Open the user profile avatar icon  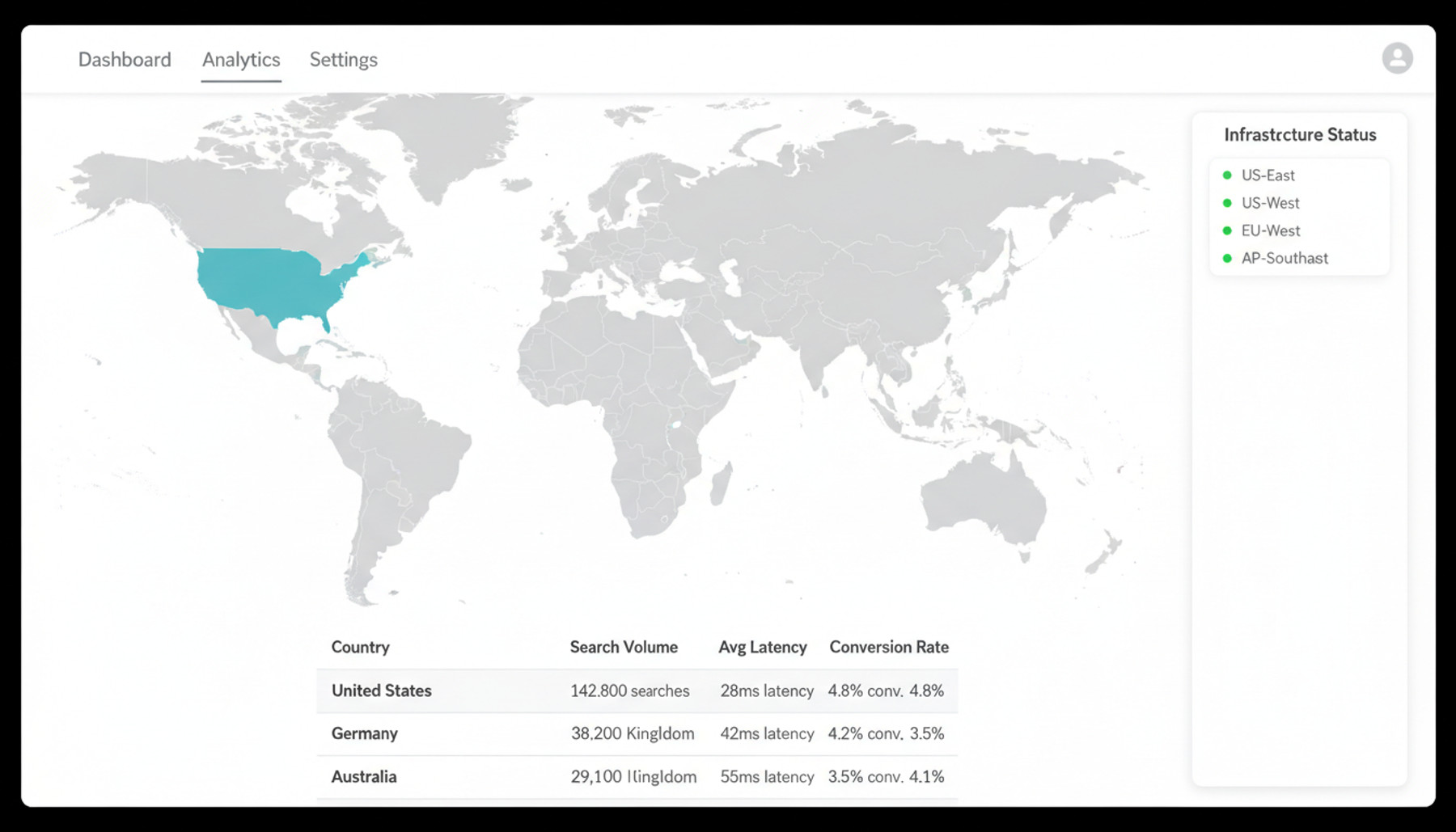tap(1397, 58)
